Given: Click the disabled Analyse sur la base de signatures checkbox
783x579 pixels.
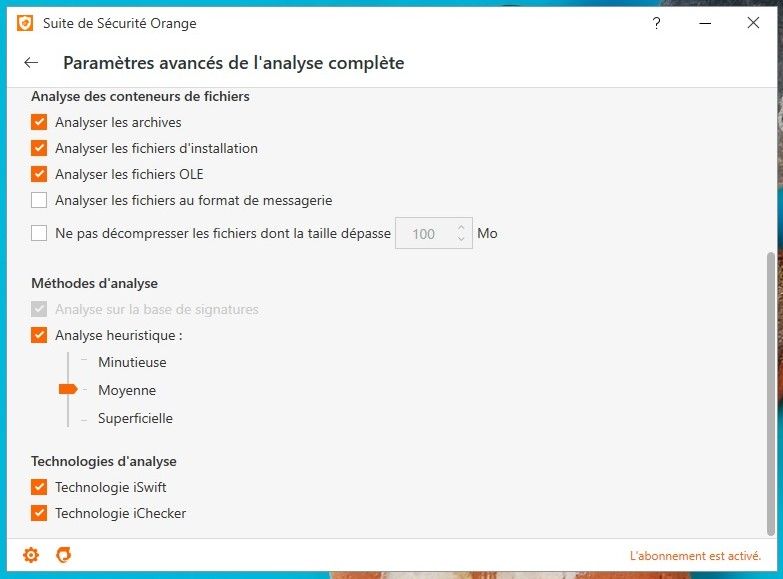Looking at the screenshot, I should (x=39, y=309).
